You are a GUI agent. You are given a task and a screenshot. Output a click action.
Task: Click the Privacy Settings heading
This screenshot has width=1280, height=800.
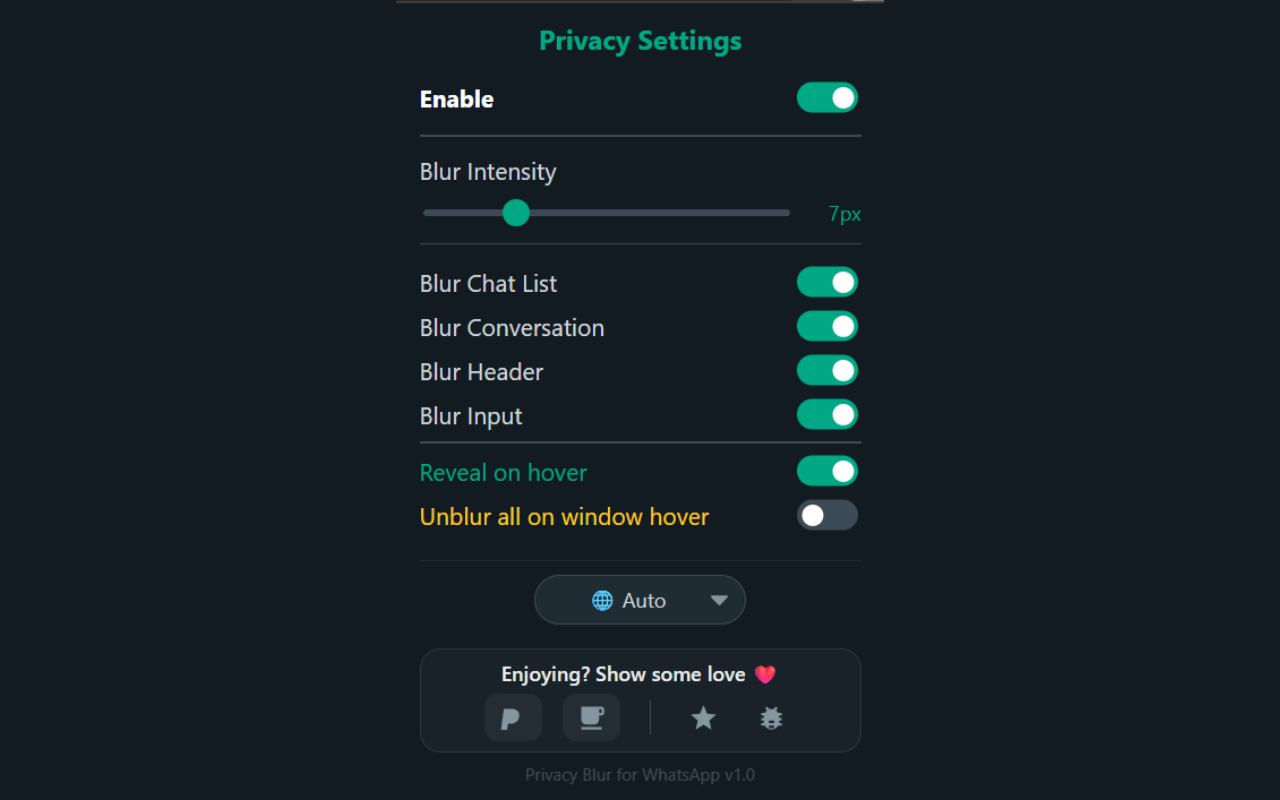tap(640, 41)
